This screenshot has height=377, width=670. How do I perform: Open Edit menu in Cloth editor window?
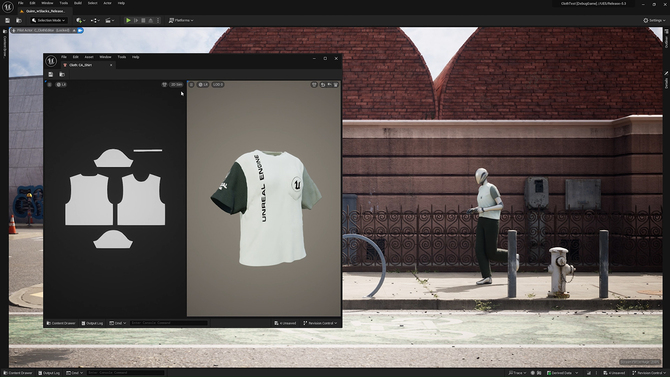coord(76,57)
